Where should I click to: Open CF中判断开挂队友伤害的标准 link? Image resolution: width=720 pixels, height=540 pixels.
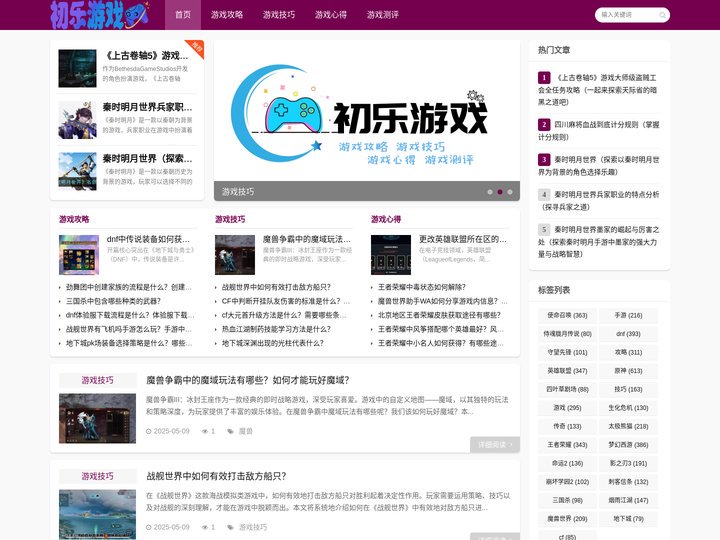[286, 301]
